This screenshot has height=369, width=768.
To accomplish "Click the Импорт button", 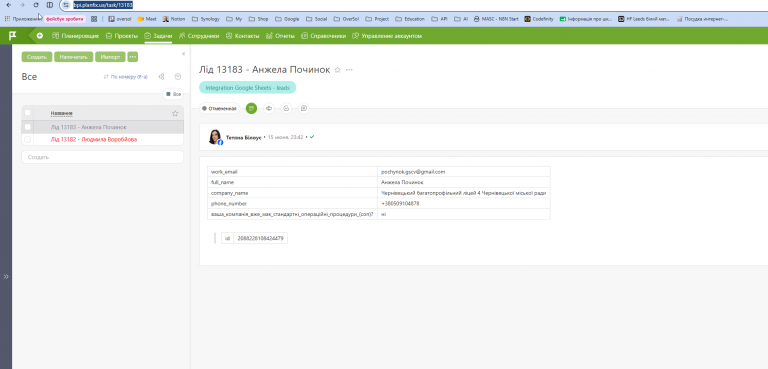I will 110,57.
